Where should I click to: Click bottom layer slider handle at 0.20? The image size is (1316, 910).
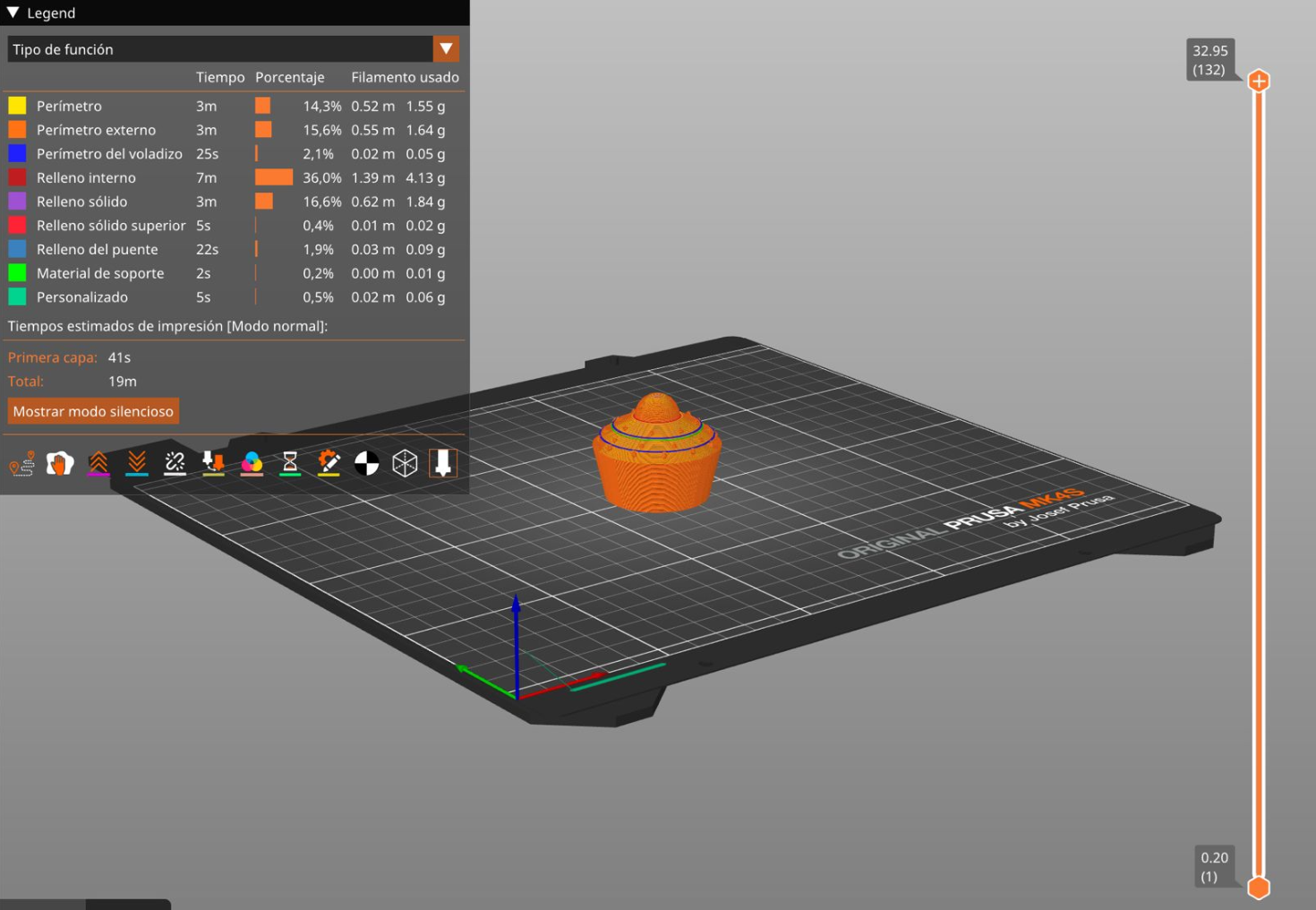click(1259, 888)
